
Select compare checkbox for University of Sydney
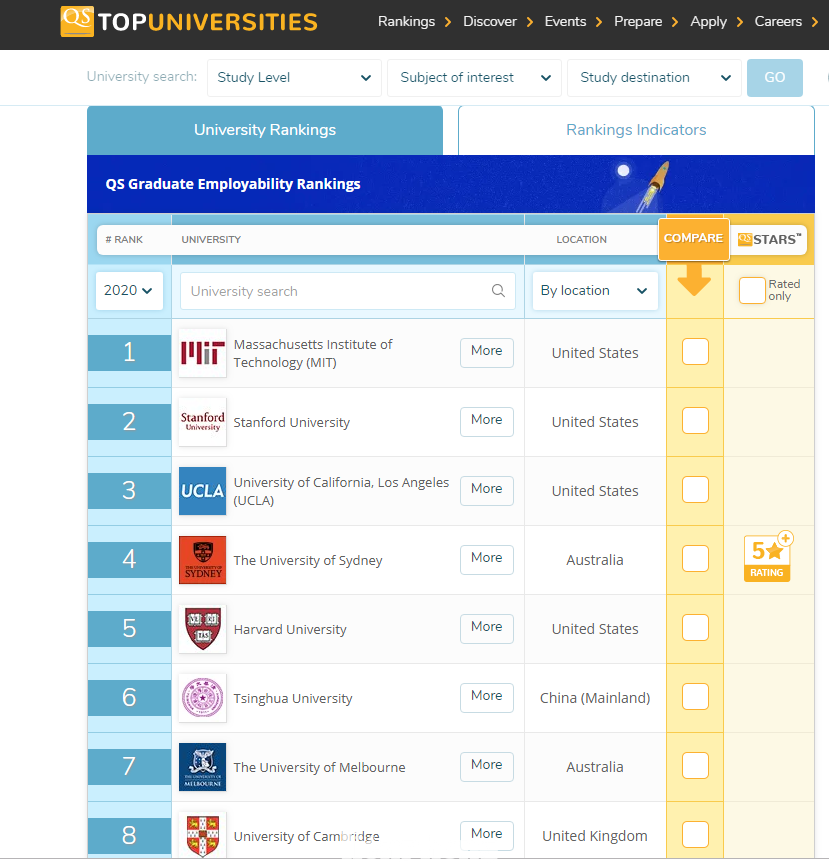click(x=695, y=559)
